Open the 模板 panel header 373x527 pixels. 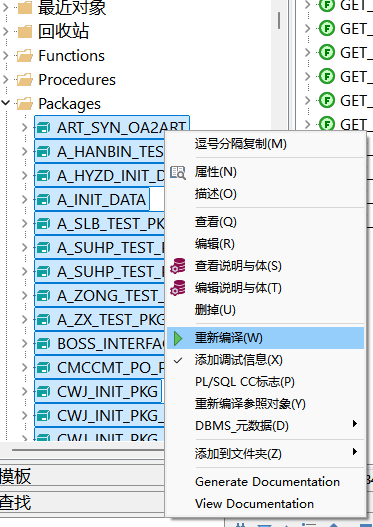pyautogui.click(x=82, y=476)
